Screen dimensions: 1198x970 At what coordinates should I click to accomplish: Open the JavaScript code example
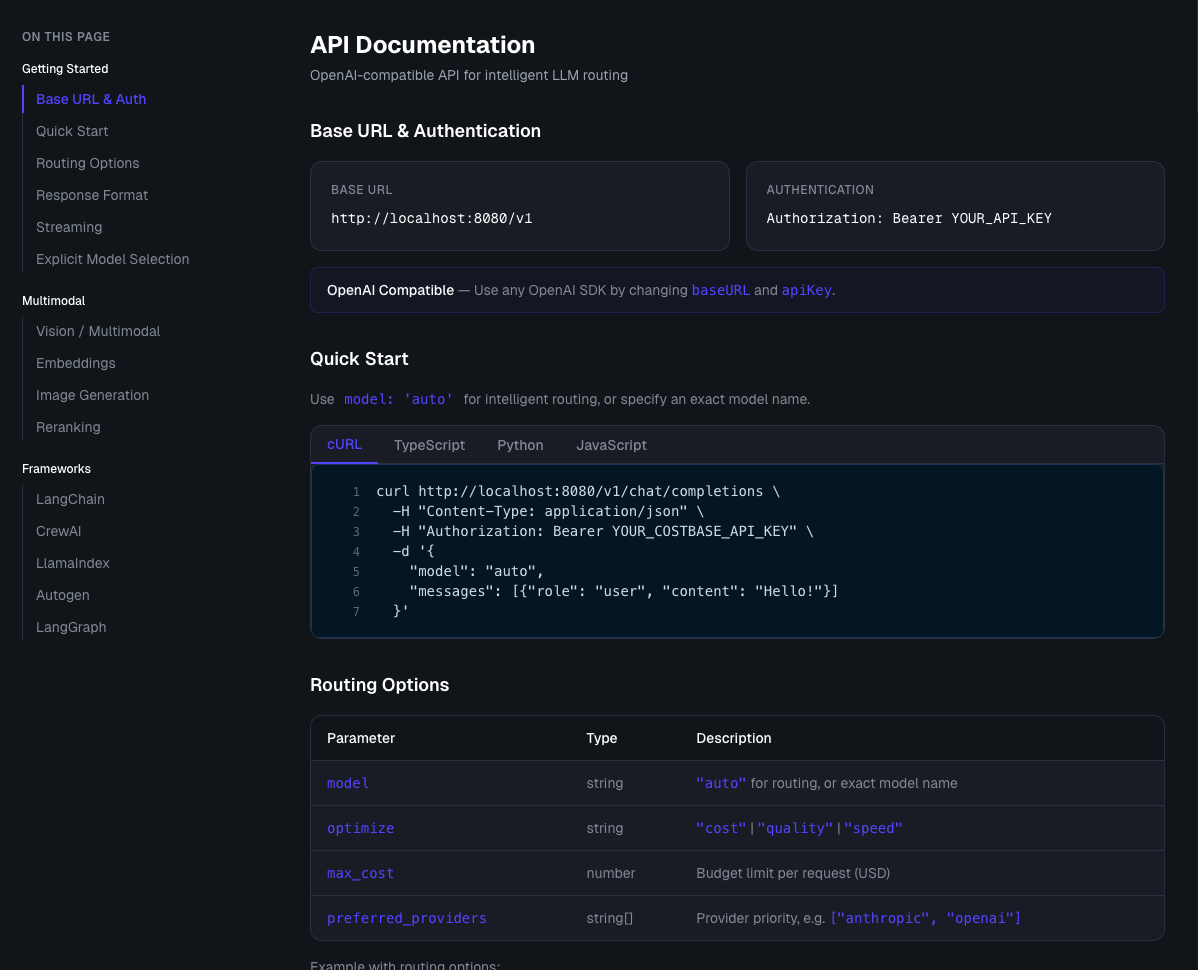[611, 445]
